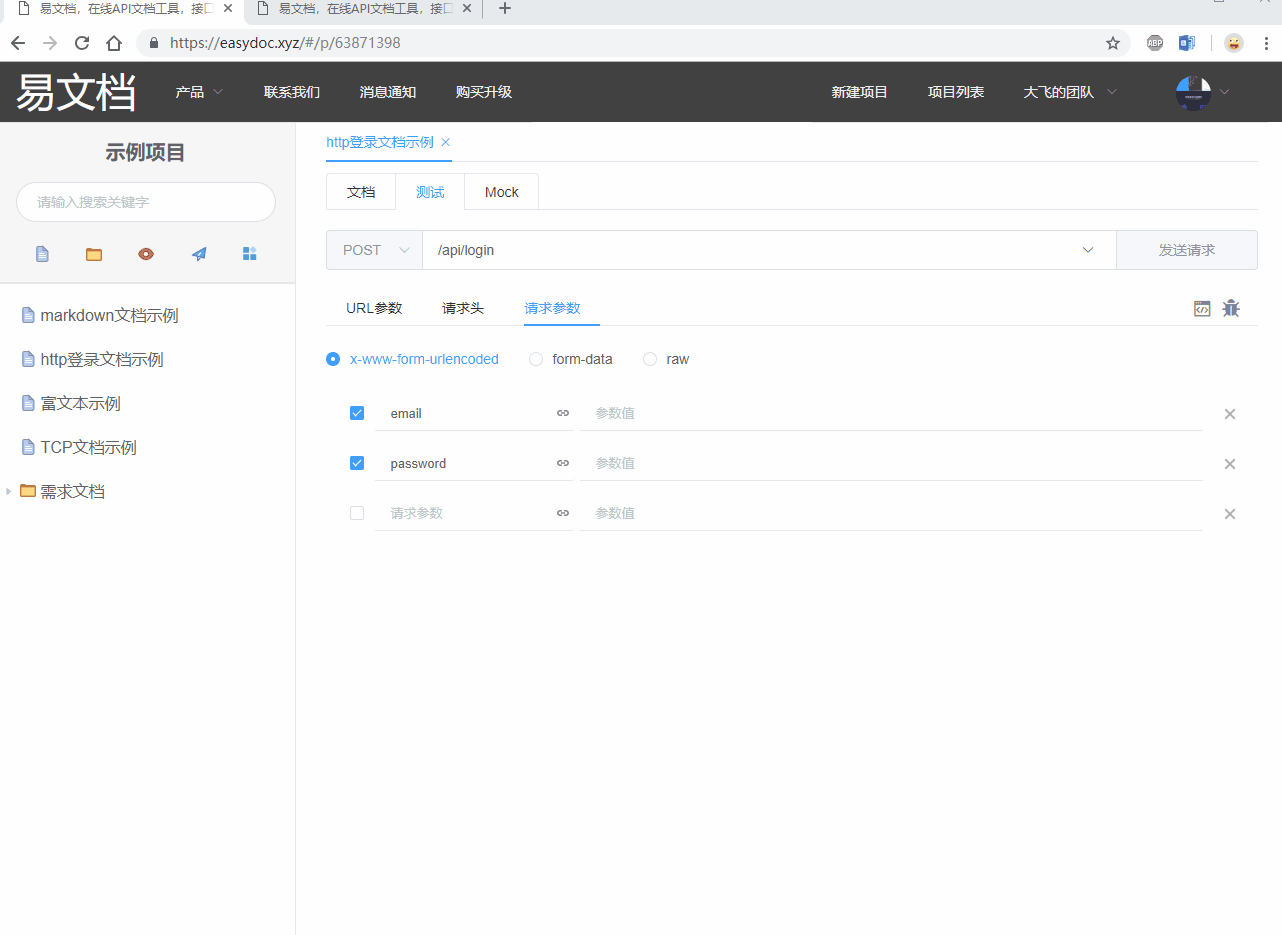The height and width of the screenshot is (935, 1282).
Task: Click the orange folder icon in sidebar toolbar
Action: pos(94,254)
